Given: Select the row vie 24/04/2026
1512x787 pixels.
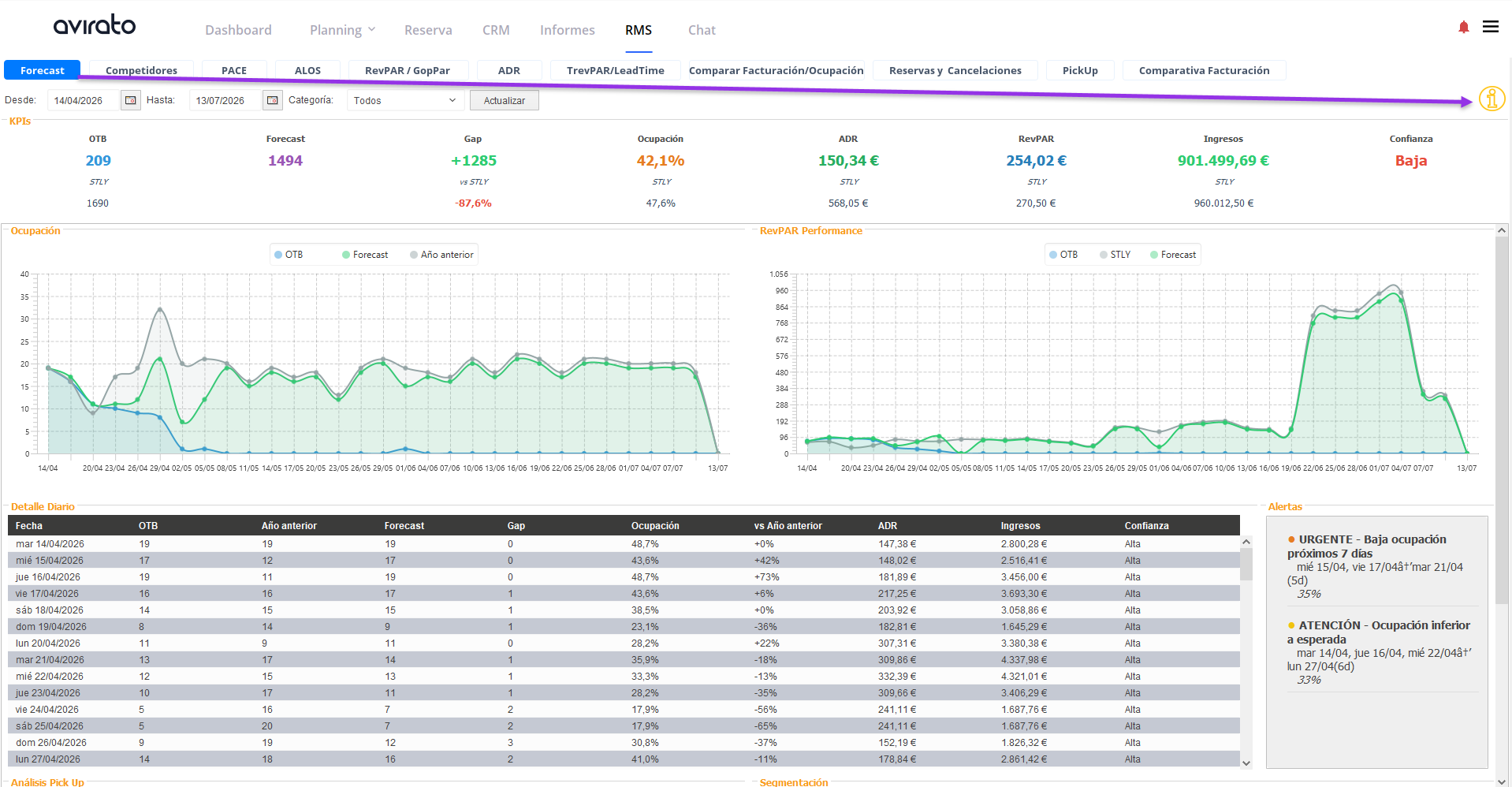Looking at the screenshot, I should click(x=624, y=710).
